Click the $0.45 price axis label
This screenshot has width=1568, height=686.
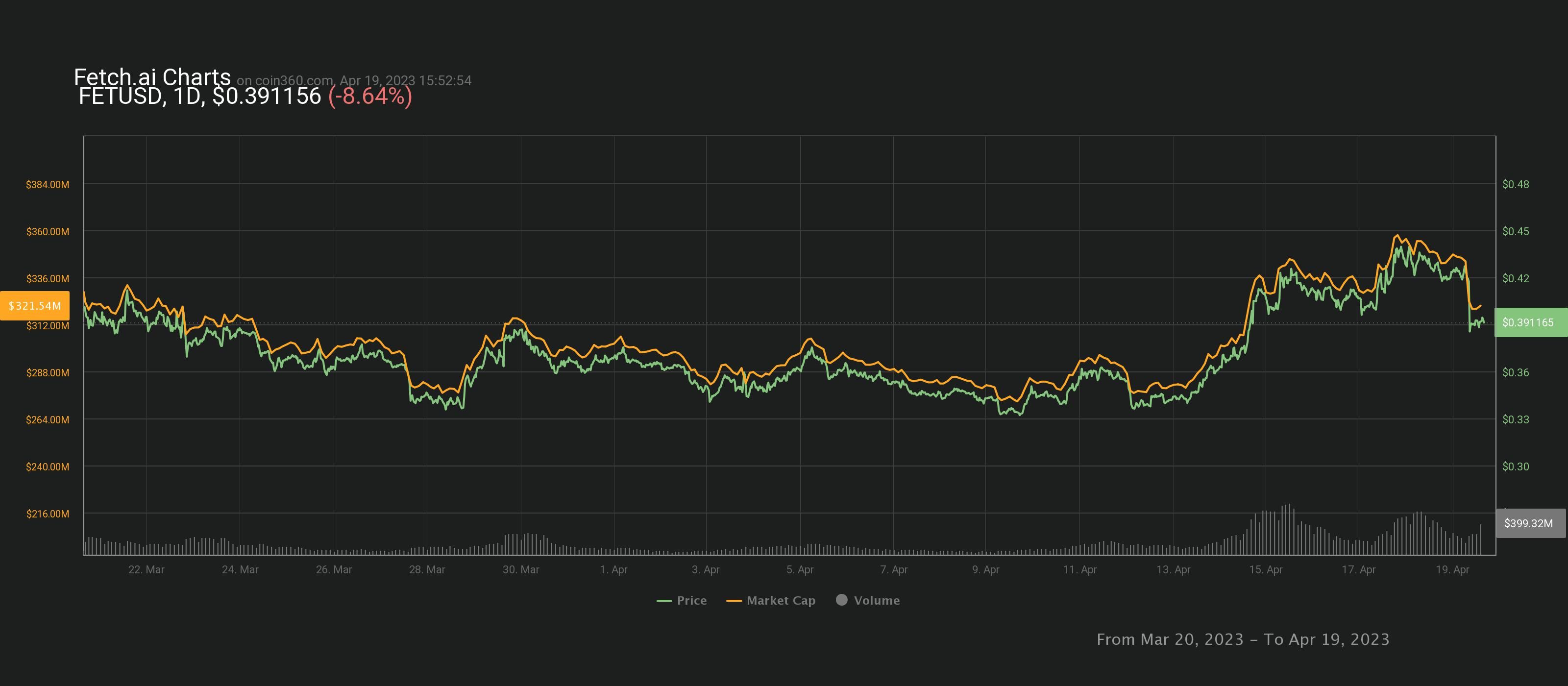tap(1515, 231)
